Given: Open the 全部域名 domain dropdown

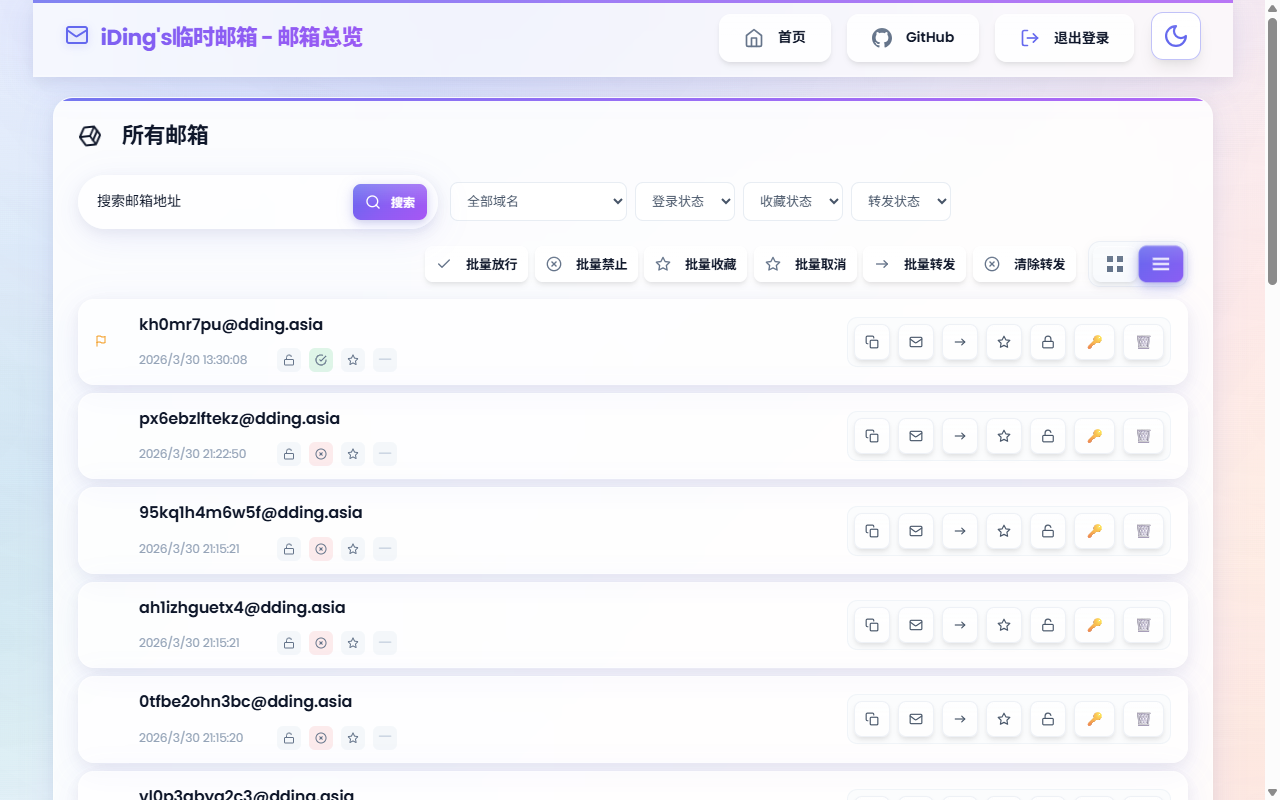Looking at the screenshot, I should (x=538, y=201).
